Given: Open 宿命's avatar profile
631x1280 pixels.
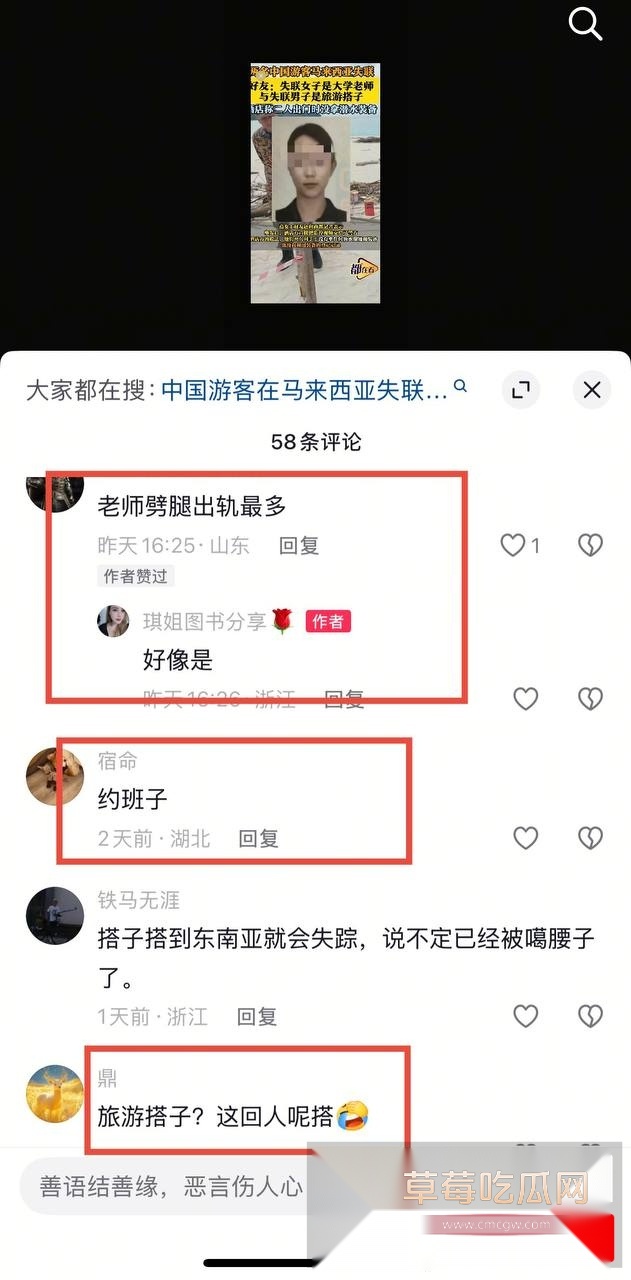Looking at the screenshot, I should [x=54, y=775].
